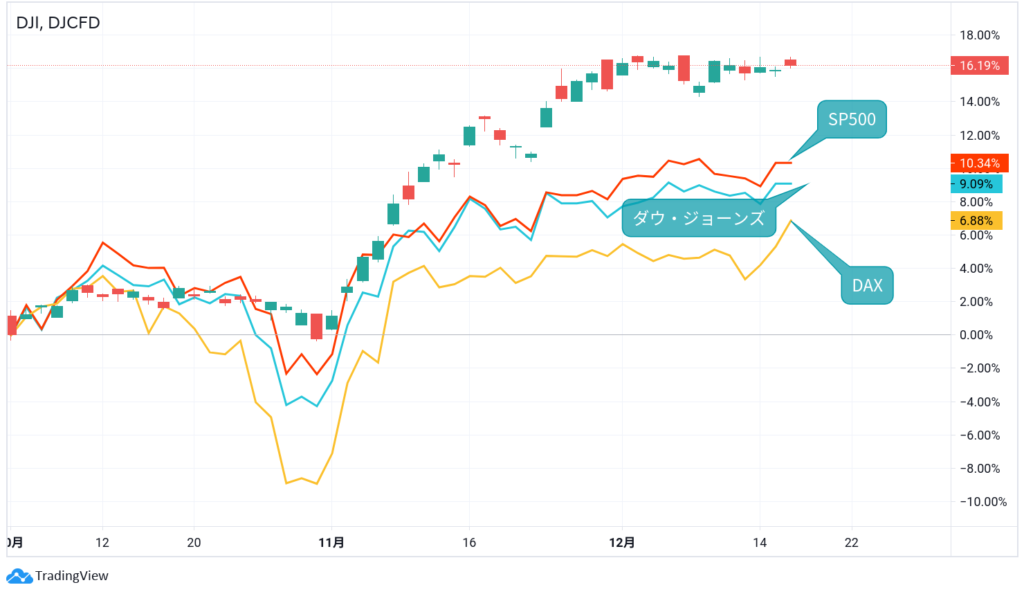This screenshot has height=594, width=1024.
Task: Click the date label 14 on time axis
Action: pos(760,541)
